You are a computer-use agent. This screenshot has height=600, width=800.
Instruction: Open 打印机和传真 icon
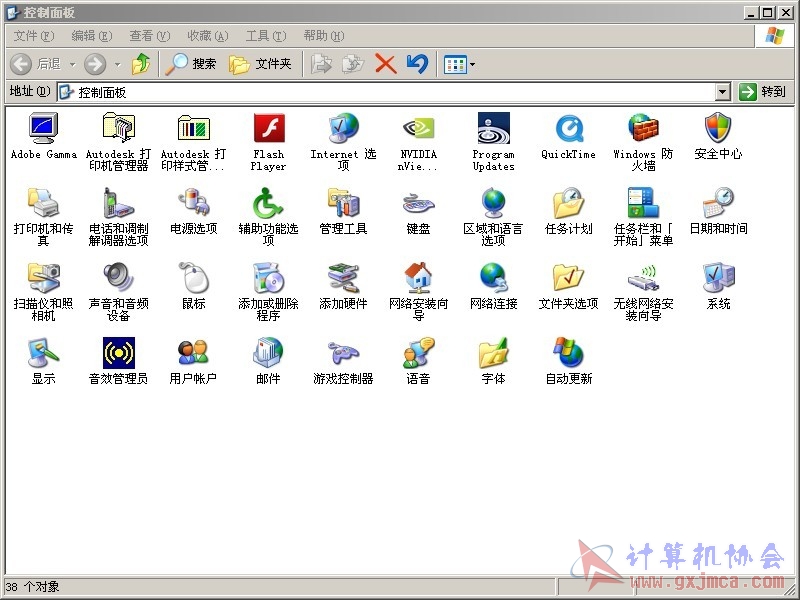[x=43, y=203]
